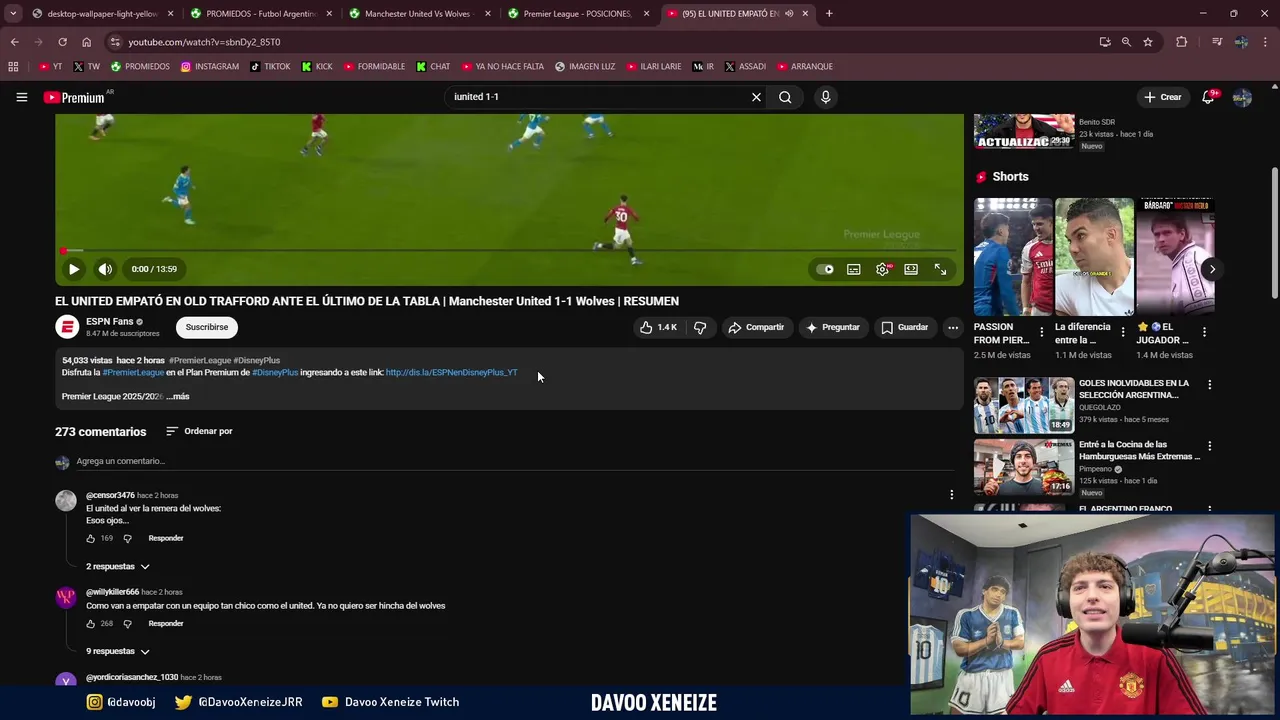Subscribe with the Suscribirse button
Image resolution: width=1280 pixels, height=720 pixels.
click(207, 327)
